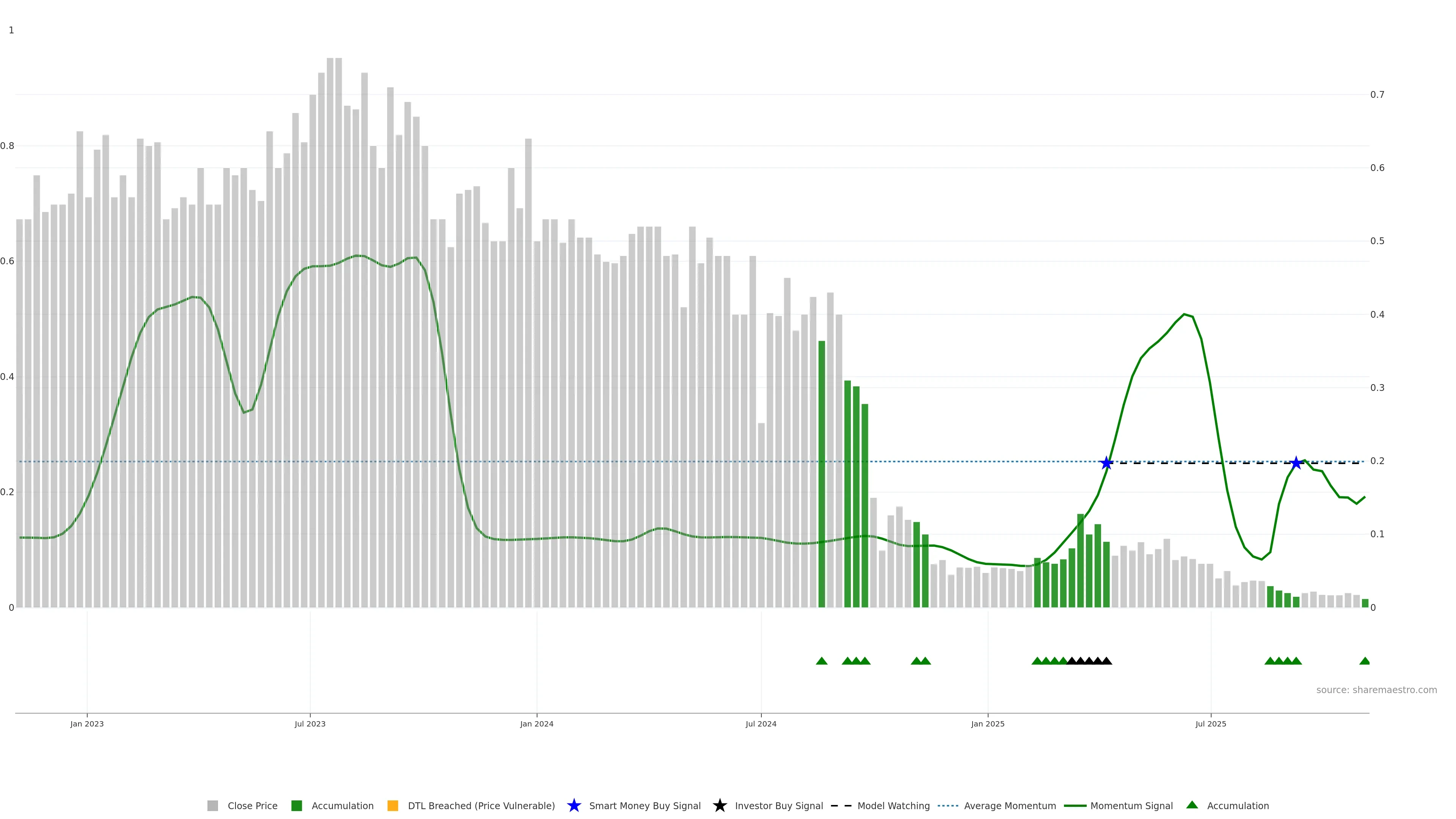Click the blue star Smart Money legend icon
Image resolution: width=1456 pixels, height=819 pixels.
click(574, 805)
